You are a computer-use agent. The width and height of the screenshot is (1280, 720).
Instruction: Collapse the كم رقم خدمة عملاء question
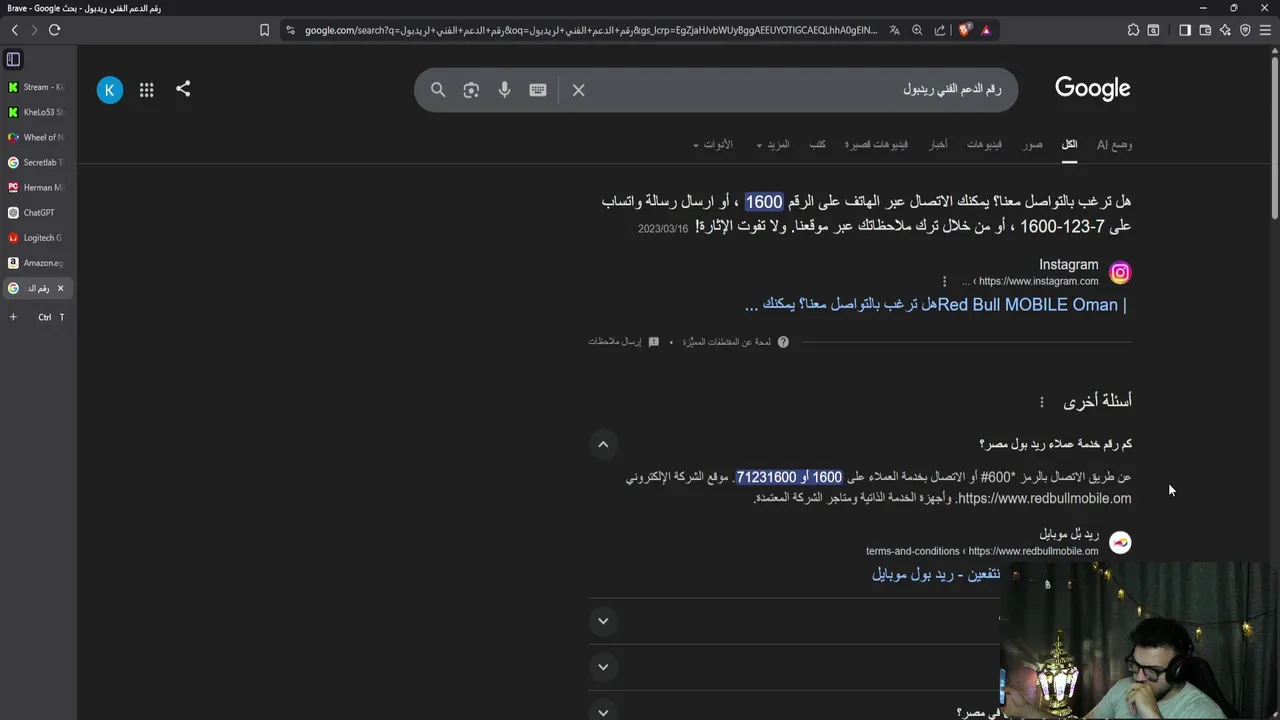603,444
